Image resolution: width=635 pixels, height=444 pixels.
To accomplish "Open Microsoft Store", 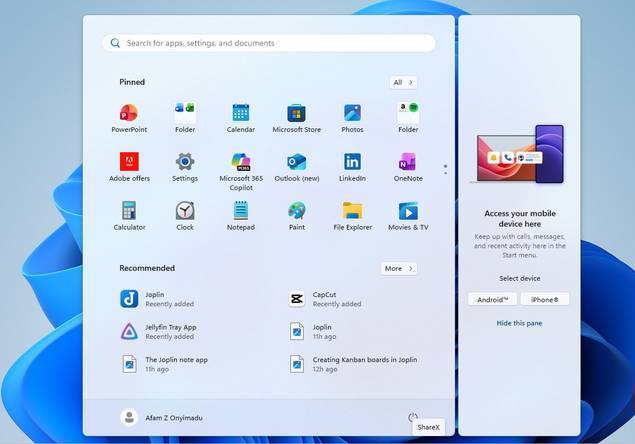I will pos(296,118).
